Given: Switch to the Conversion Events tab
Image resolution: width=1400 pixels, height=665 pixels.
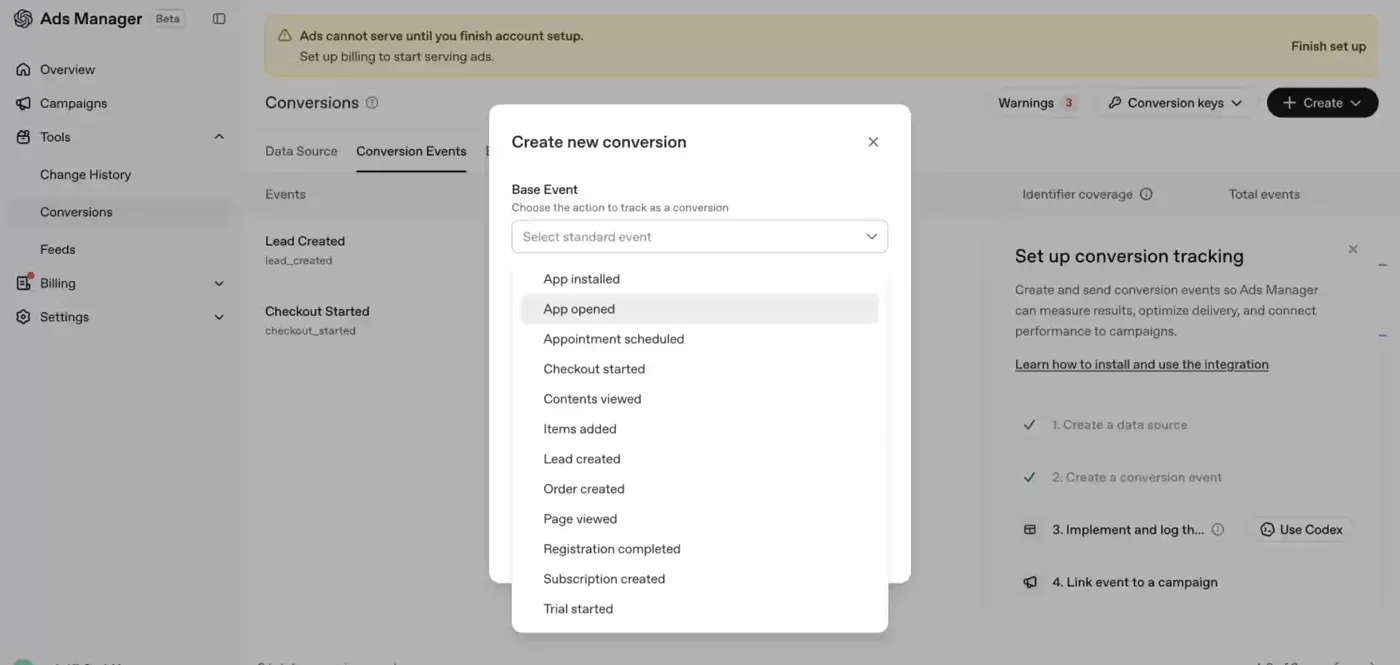Looking at the screenshot, I should pos(411,151).
